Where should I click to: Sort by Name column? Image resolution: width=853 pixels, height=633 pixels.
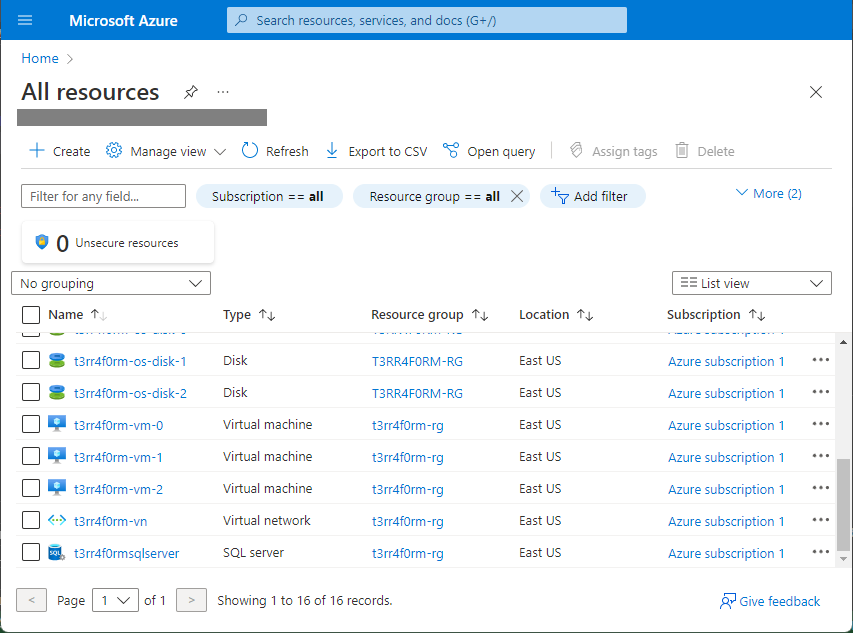pos(77,315)
